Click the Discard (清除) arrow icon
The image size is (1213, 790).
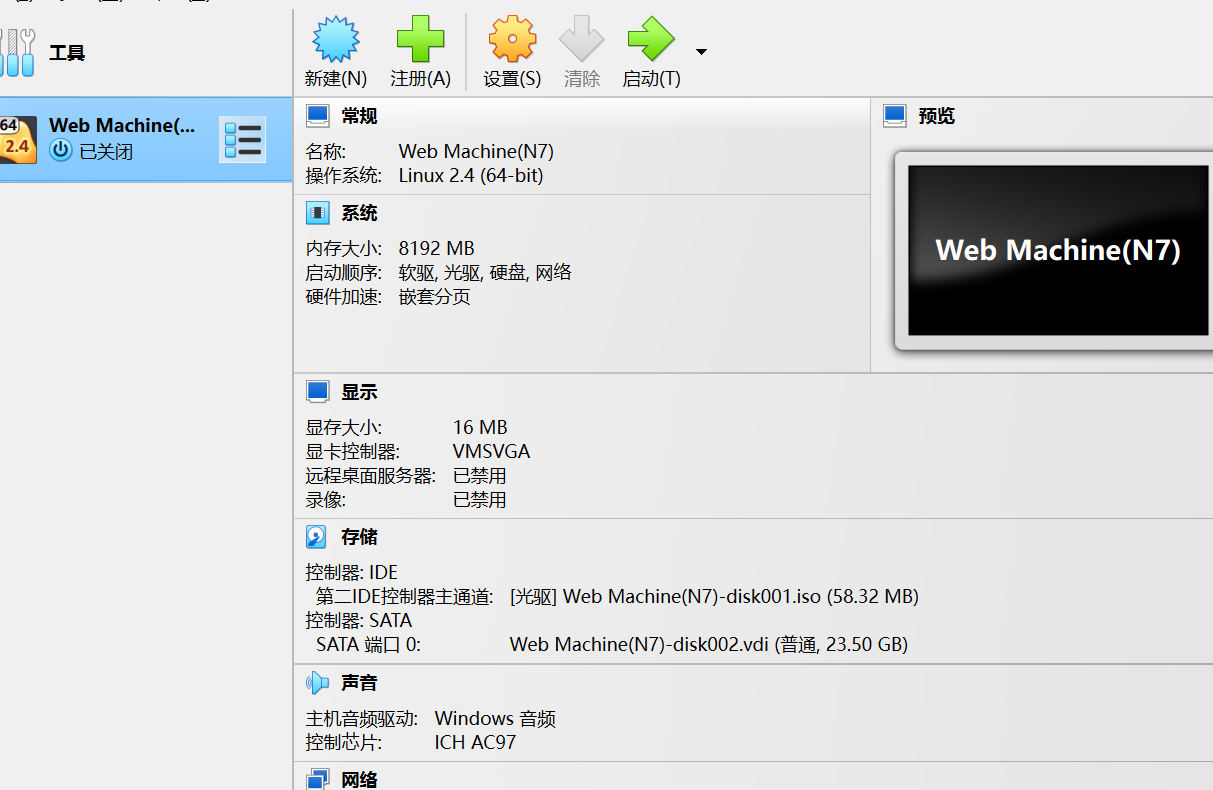[582, 41]
